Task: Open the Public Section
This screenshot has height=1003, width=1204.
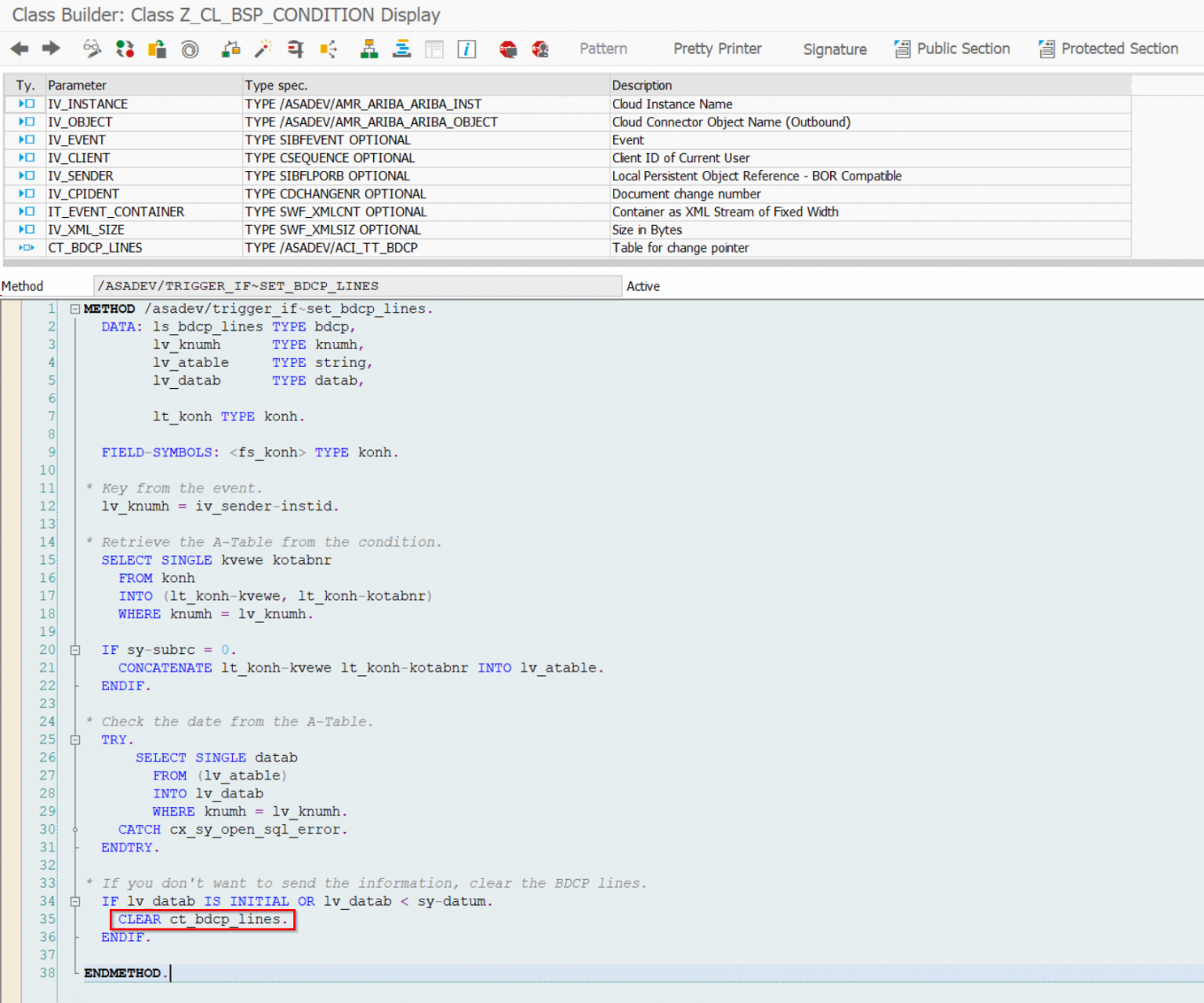Action: (952, 49)
